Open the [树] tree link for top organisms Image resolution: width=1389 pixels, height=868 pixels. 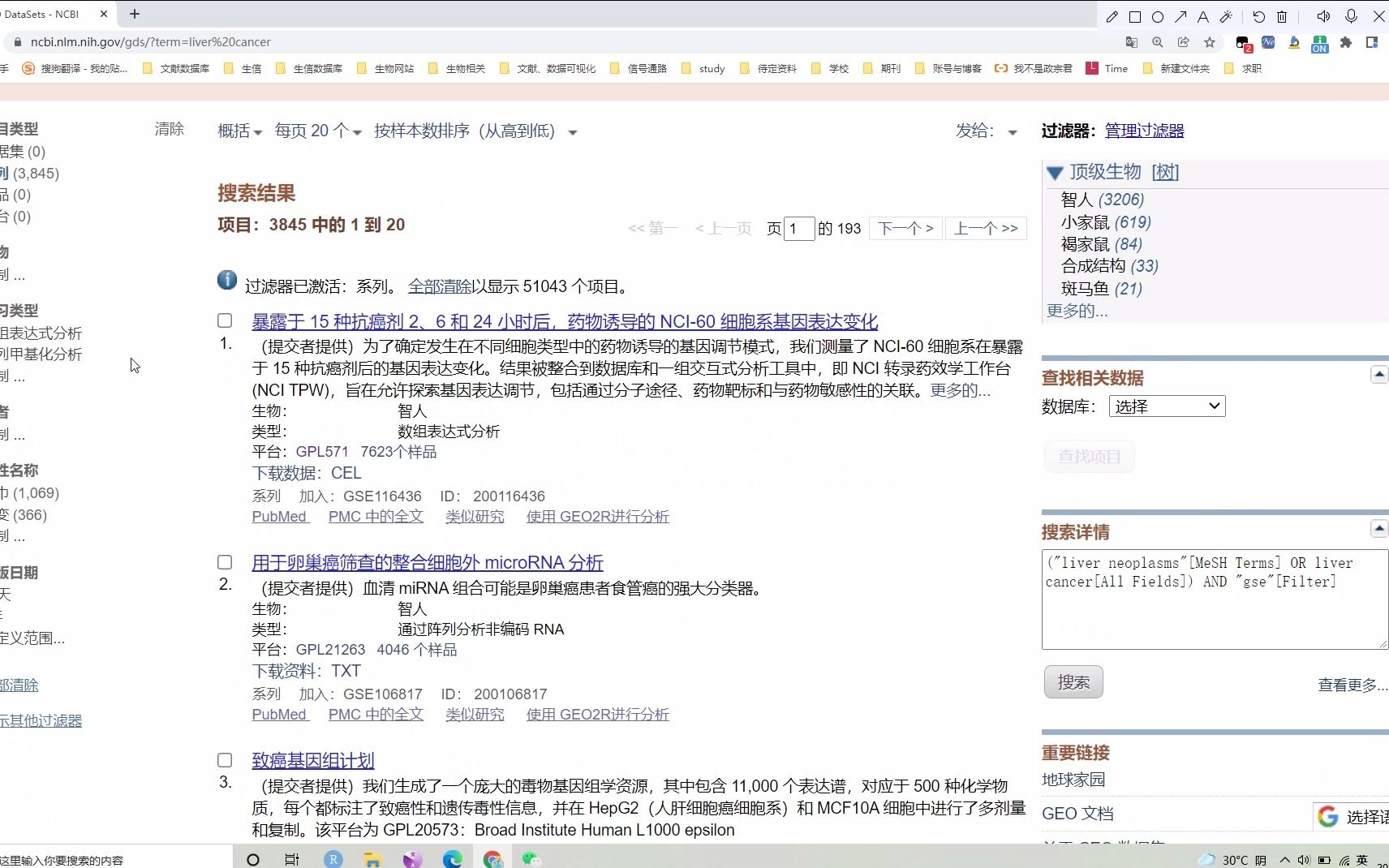point(1165,172)
